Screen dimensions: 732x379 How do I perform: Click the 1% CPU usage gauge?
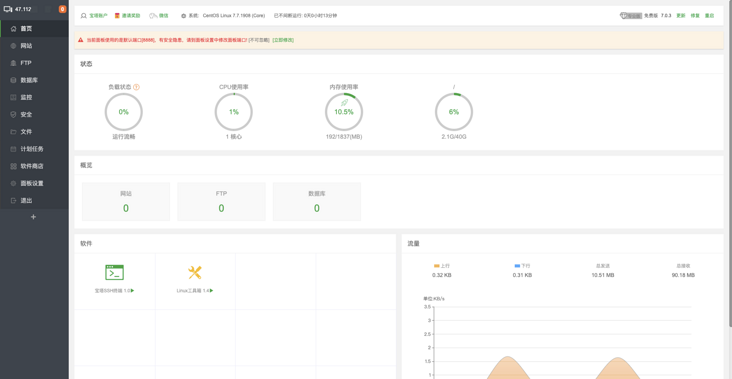click(233, 112)
